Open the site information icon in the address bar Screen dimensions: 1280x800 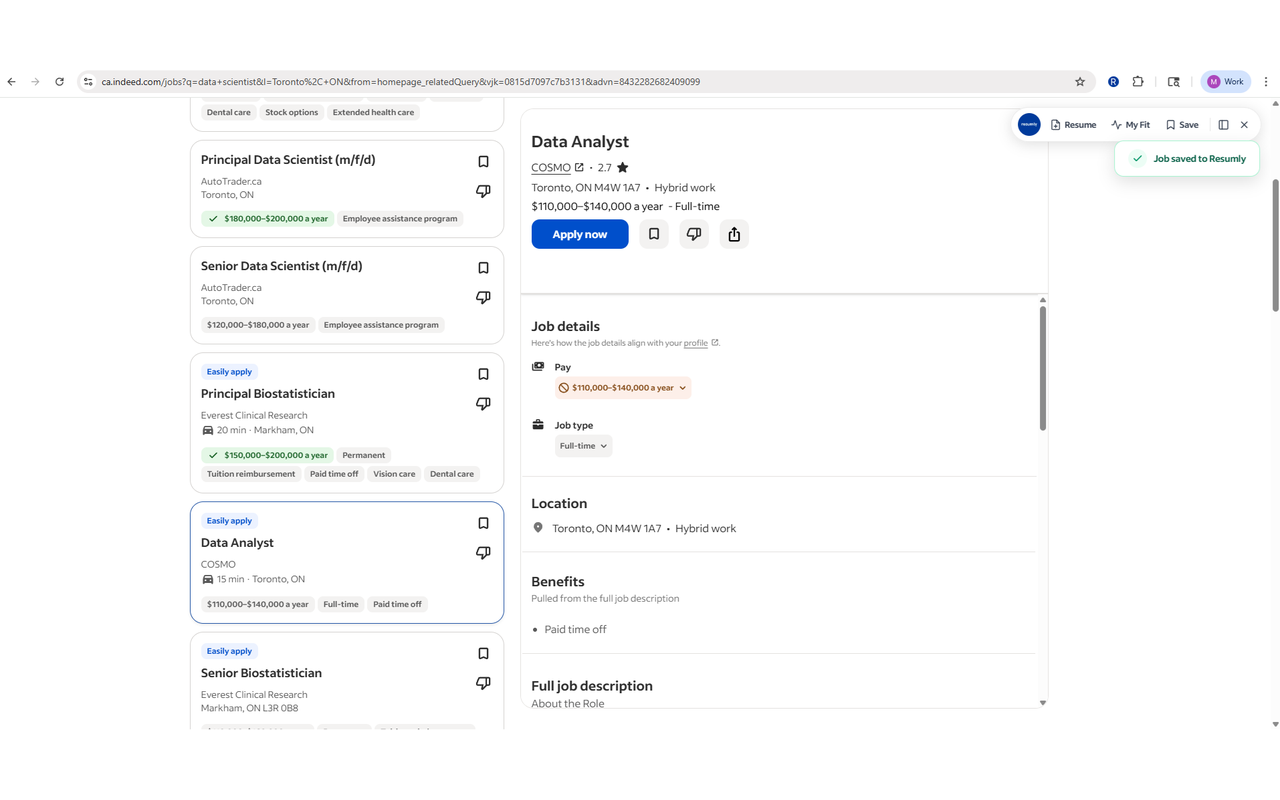[x=88, y=82]
